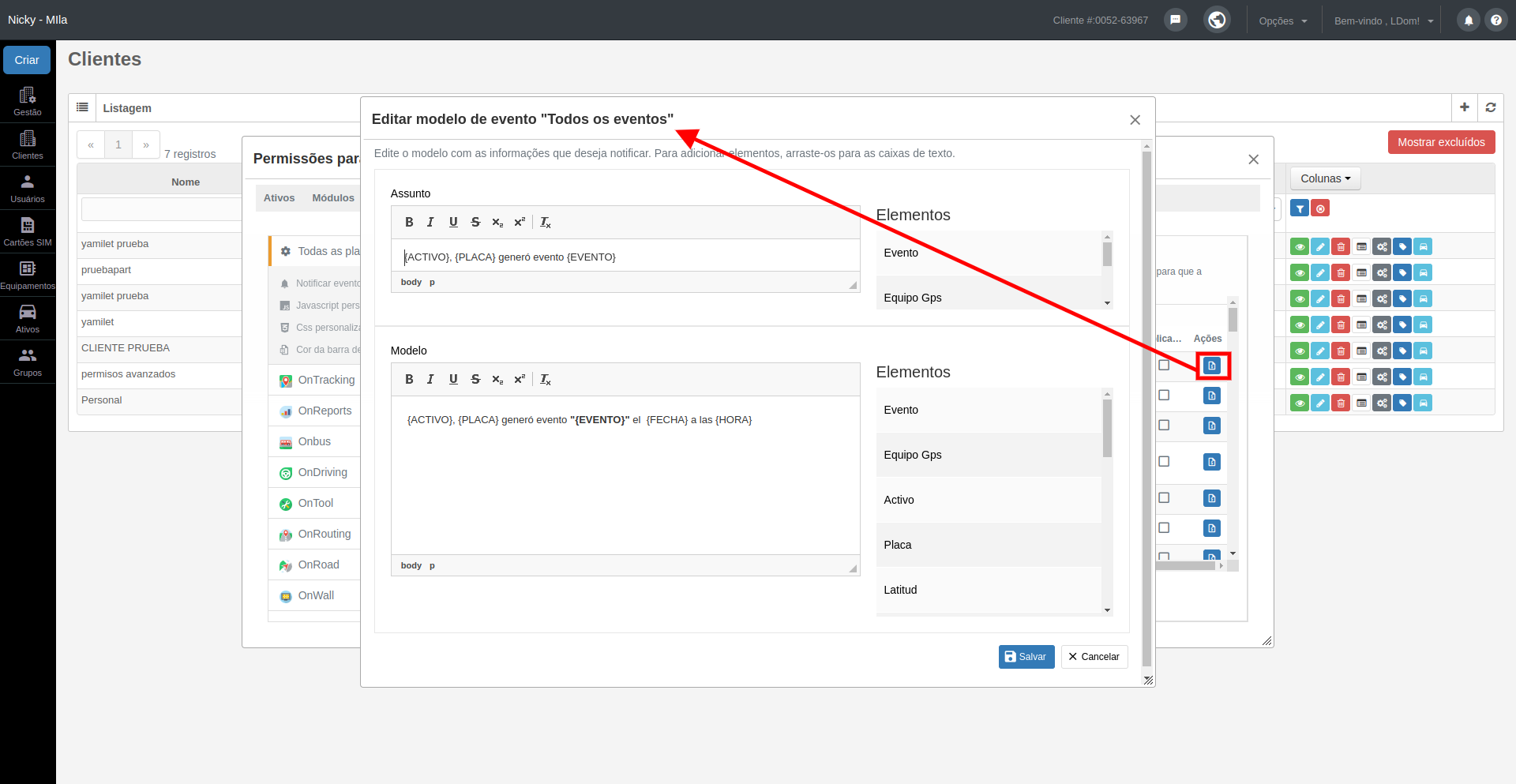Click the Nome column filter input
This screenshot has height=784, width=1516.
click(161, 209)
